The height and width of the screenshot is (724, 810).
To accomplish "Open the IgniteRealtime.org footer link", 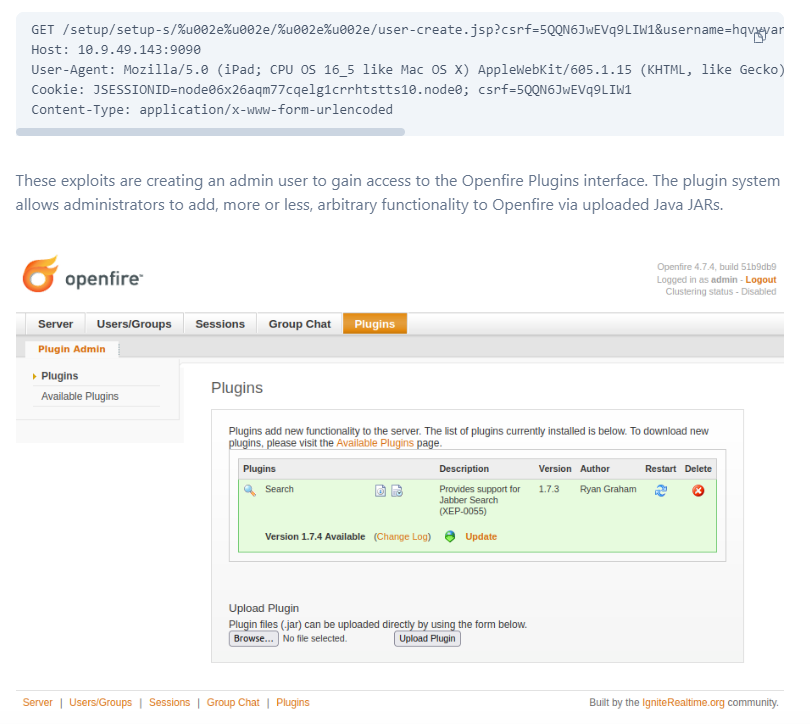I will [683, 703].
